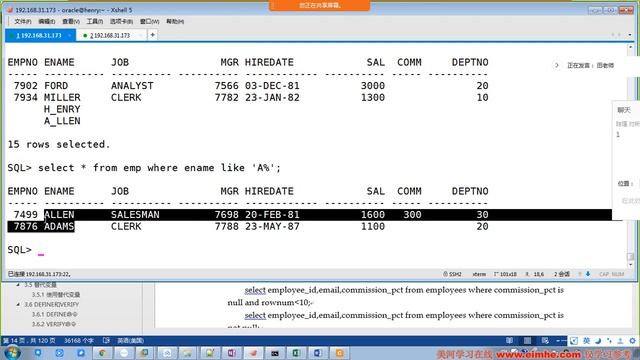The width and height of the screenshot is (640, 360).
Task: Open the 编辑 (Edit) menu
Action: (x=47, y=21)
